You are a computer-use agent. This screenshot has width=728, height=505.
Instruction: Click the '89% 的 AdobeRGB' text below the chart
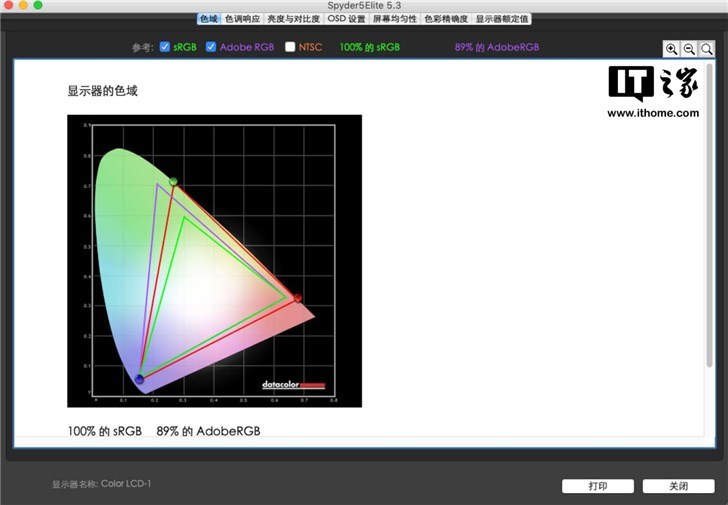pos(208,431)
